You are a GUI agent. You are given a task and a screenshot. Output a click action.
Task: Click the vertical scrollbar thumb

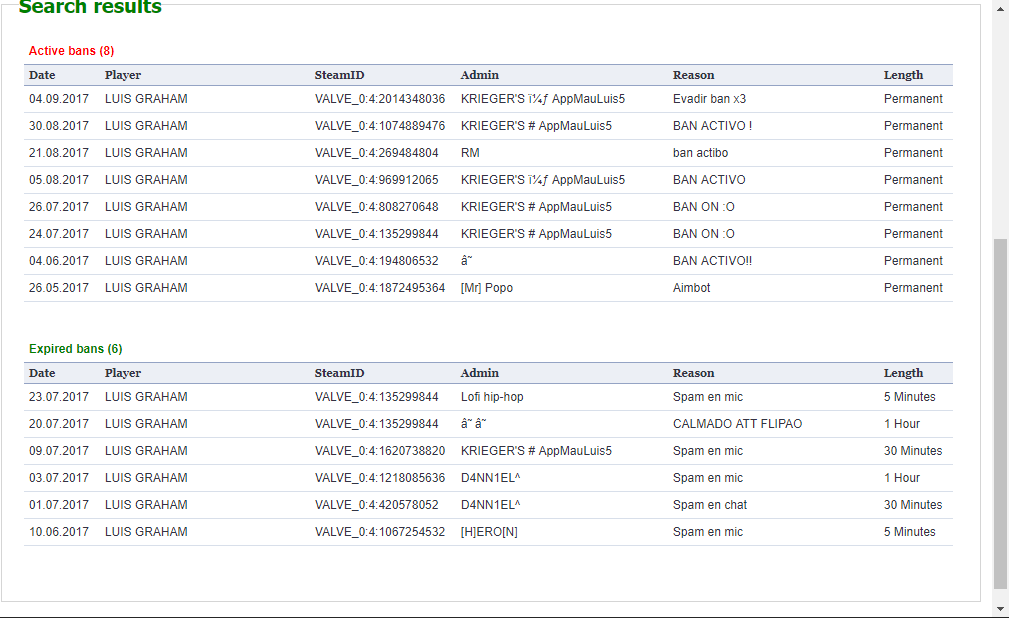click(x=1001, y=414)
